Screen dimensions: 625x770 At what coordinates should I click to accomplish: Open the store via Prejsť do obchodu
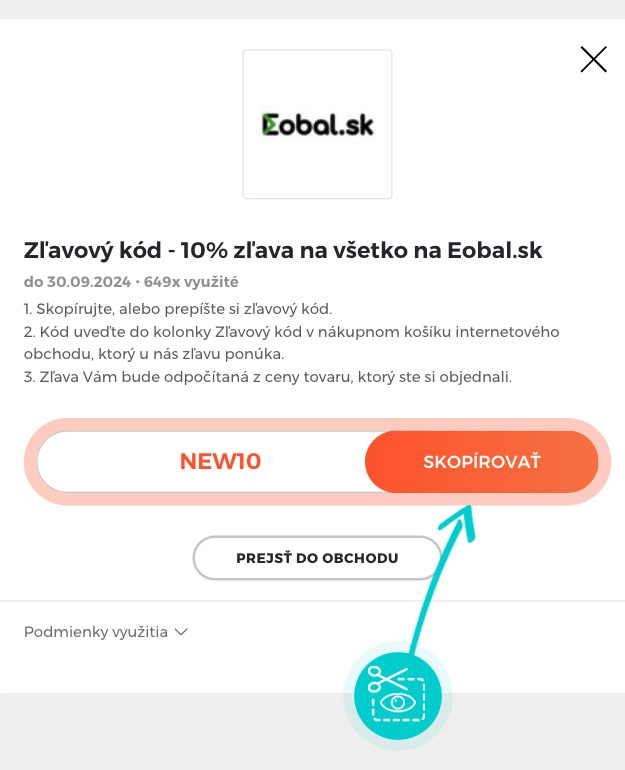pos(317,558)
